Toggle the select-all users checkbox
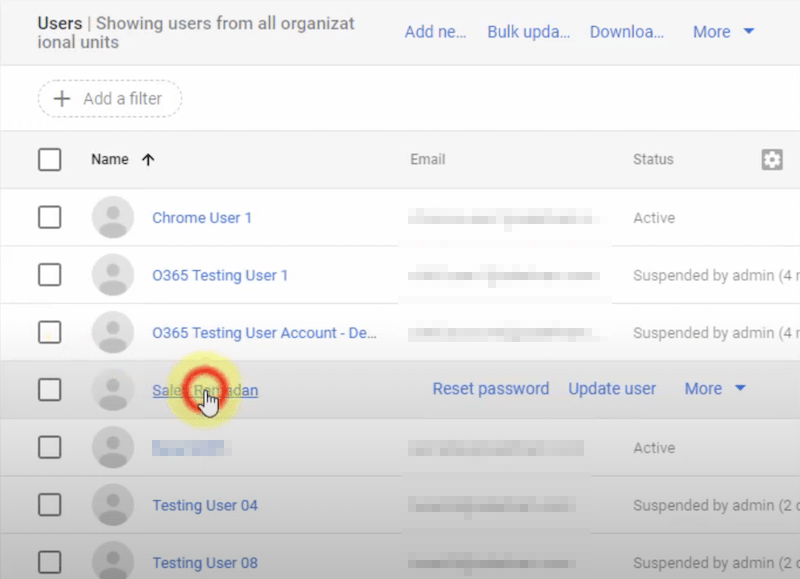This screenshot has width=800, height=579. click(x=49, y=159)
